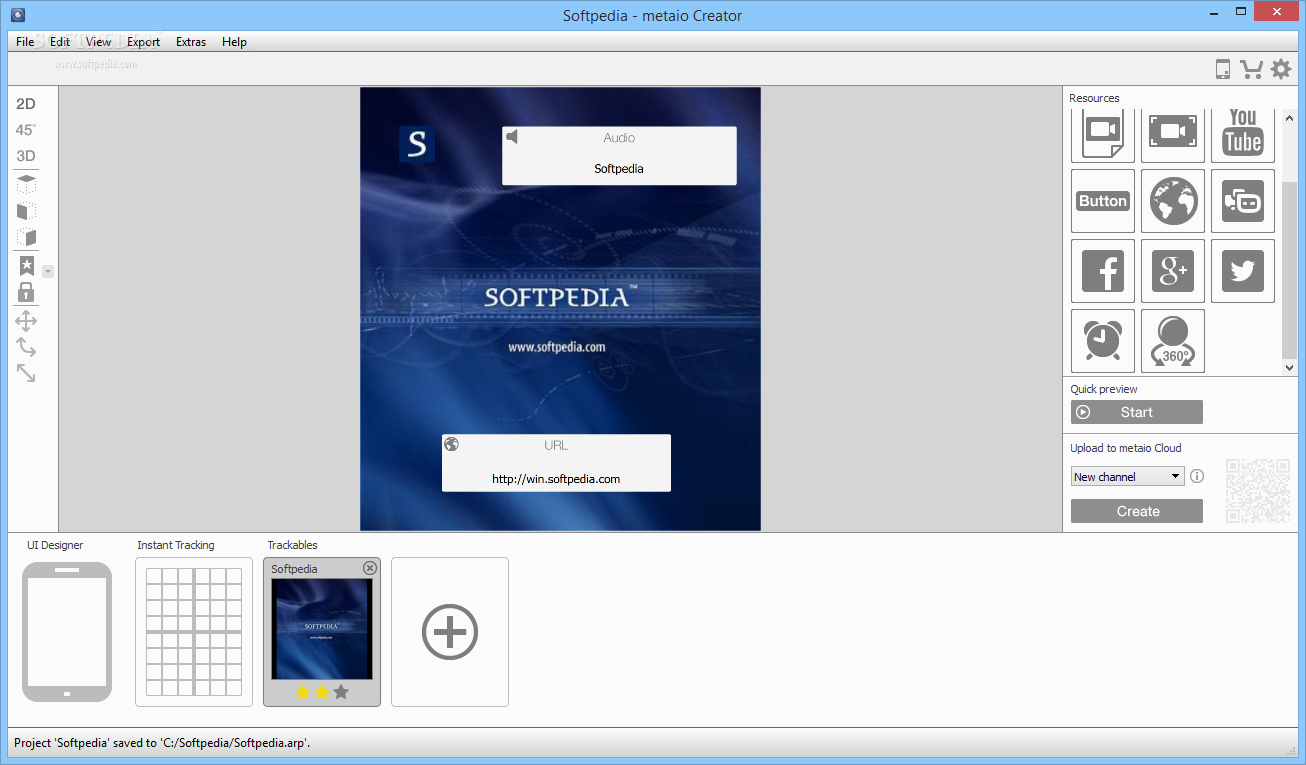Add the 360° panorama resource
Viewport: 1306px width, 765px height.
(x=1173, y=341)
